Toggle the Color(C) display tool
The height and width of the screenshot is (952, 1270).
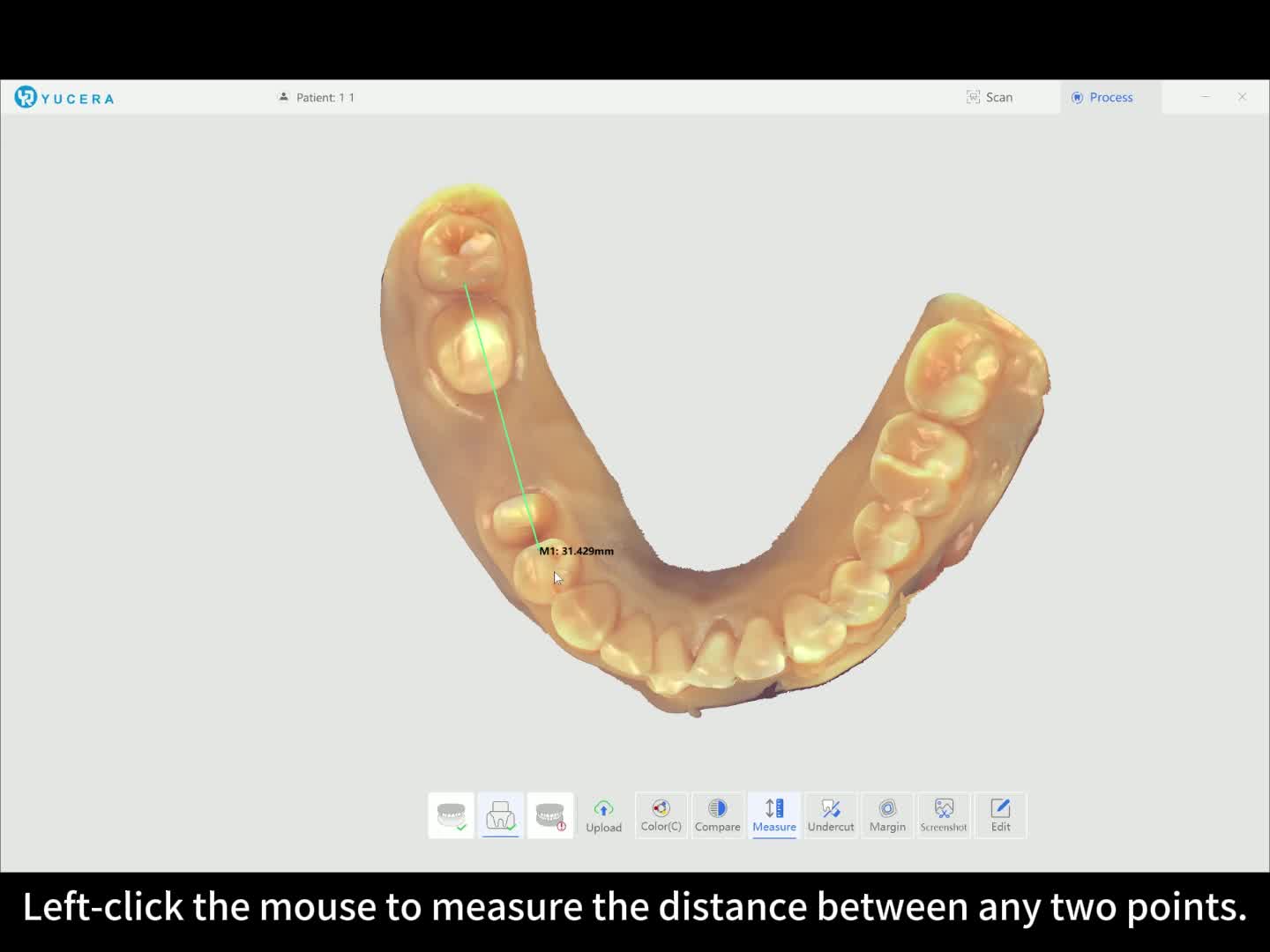(661, 815)
